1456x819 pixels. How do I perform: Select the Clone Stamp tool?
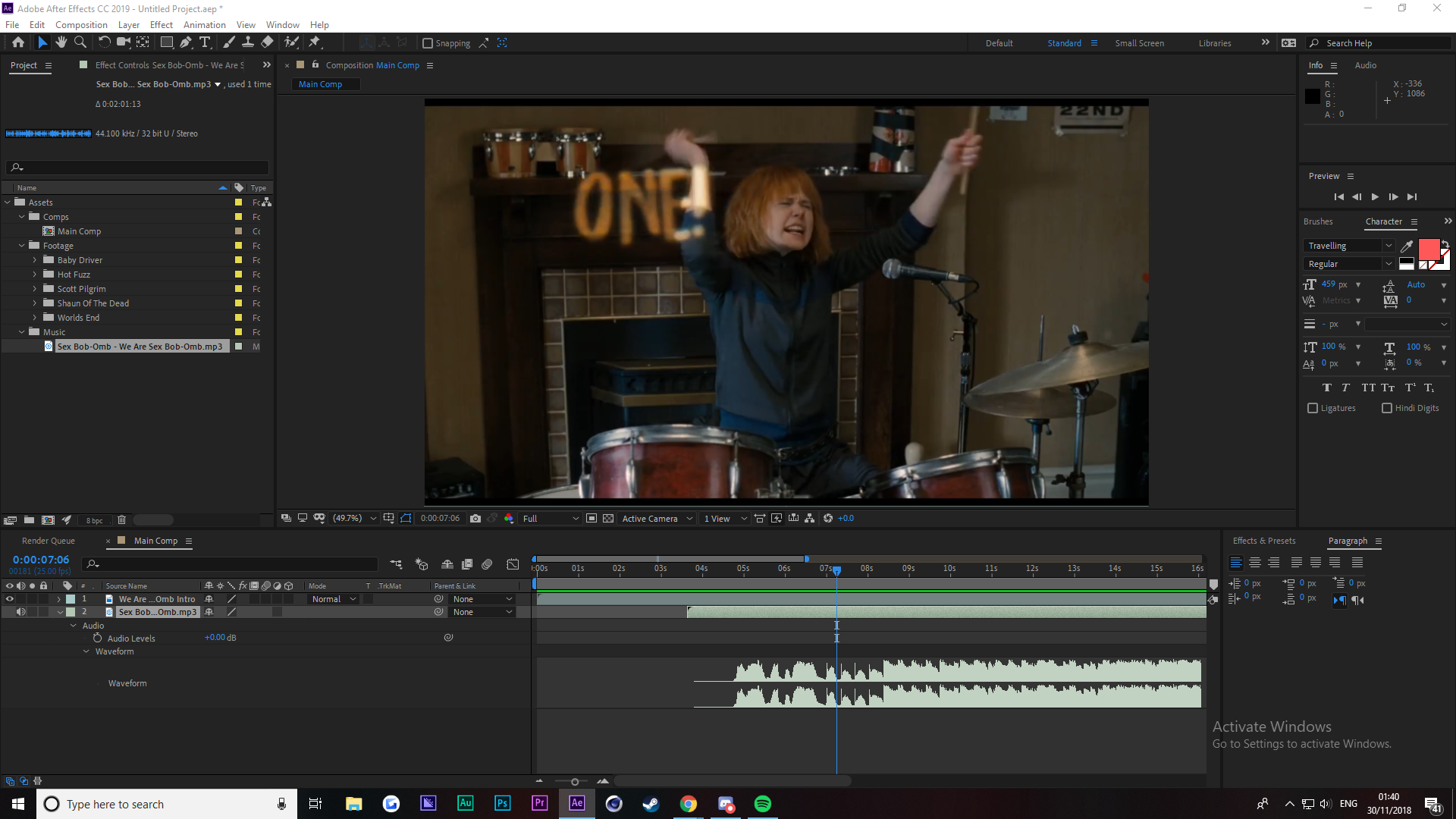tap(248, 42)
